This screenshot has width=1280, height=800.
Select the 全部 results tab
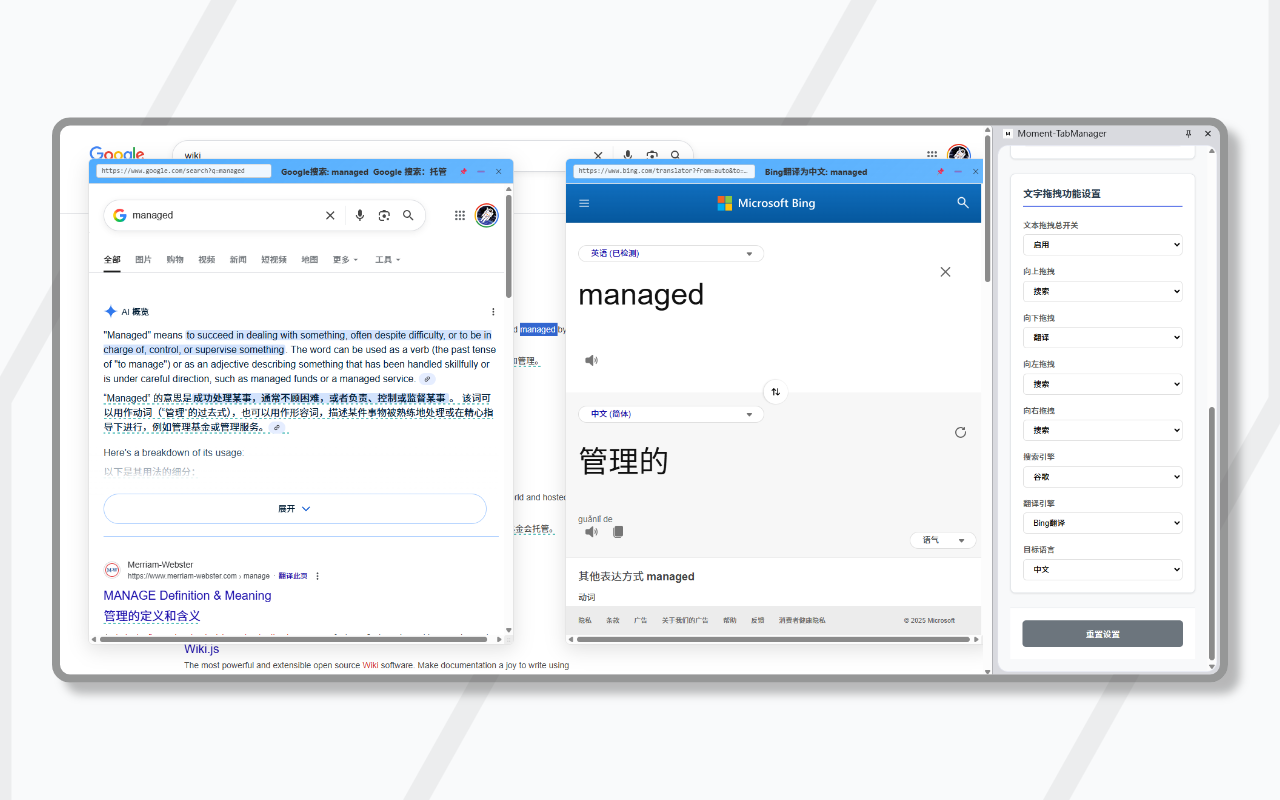point(112,260)
